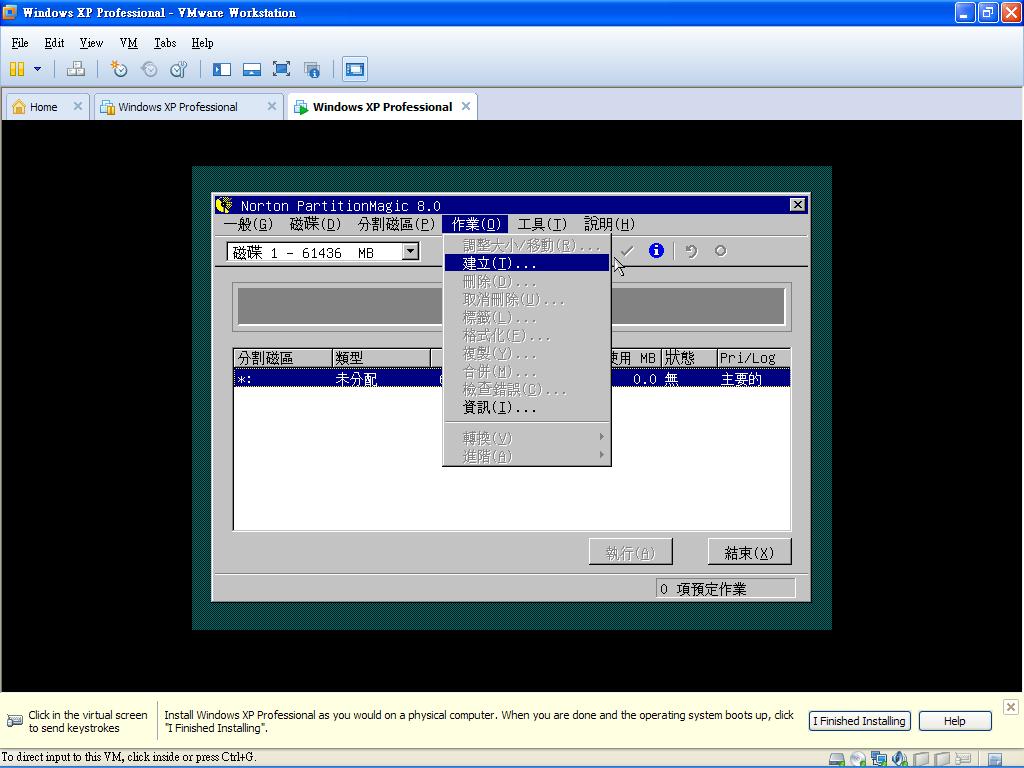
Task: Open the Tabs menu
Action: 165,43
